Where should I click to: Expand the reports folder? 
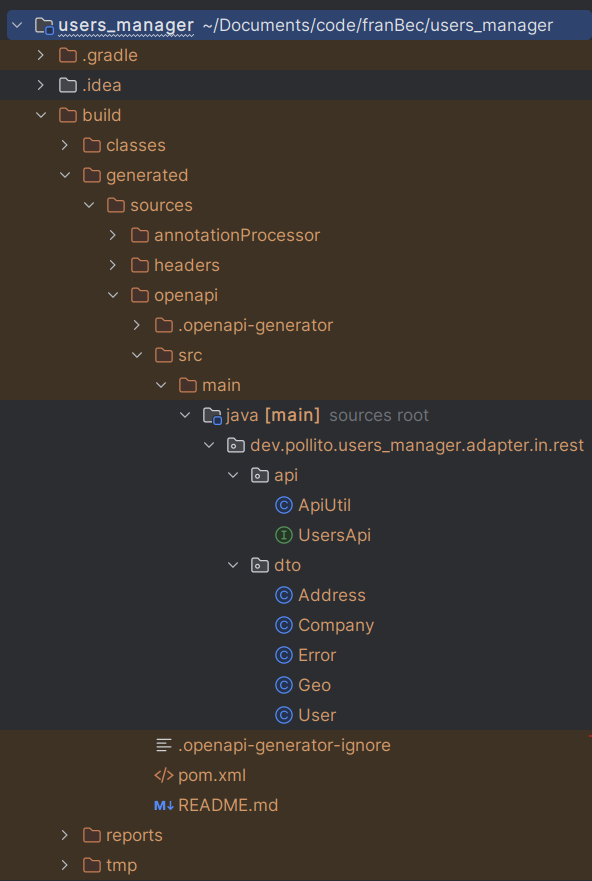[x=65, y=835]
